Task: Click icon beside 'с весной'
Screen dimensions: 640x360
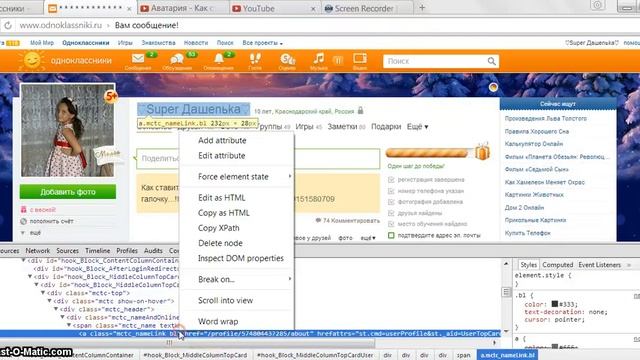Action: click(x=24, y=210)
